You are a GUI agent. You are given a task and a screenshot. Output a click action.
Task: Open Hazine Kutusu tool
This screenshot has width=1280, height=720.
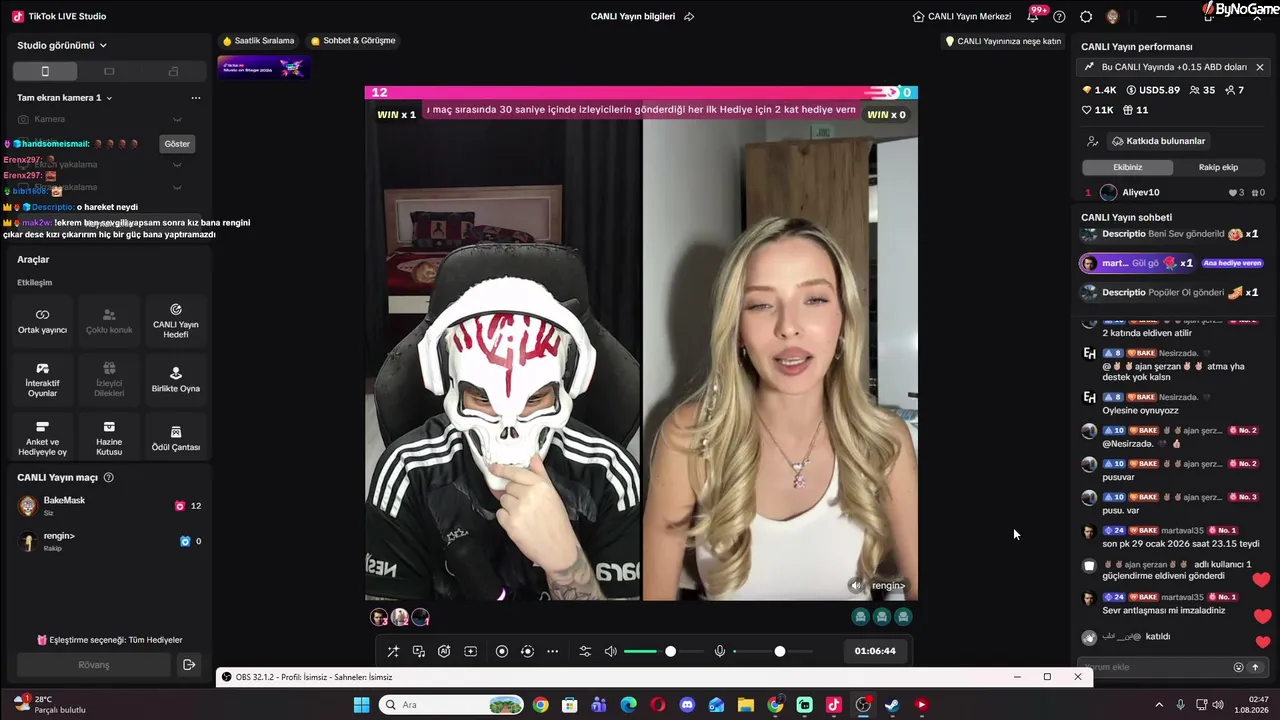pos(109,438)
